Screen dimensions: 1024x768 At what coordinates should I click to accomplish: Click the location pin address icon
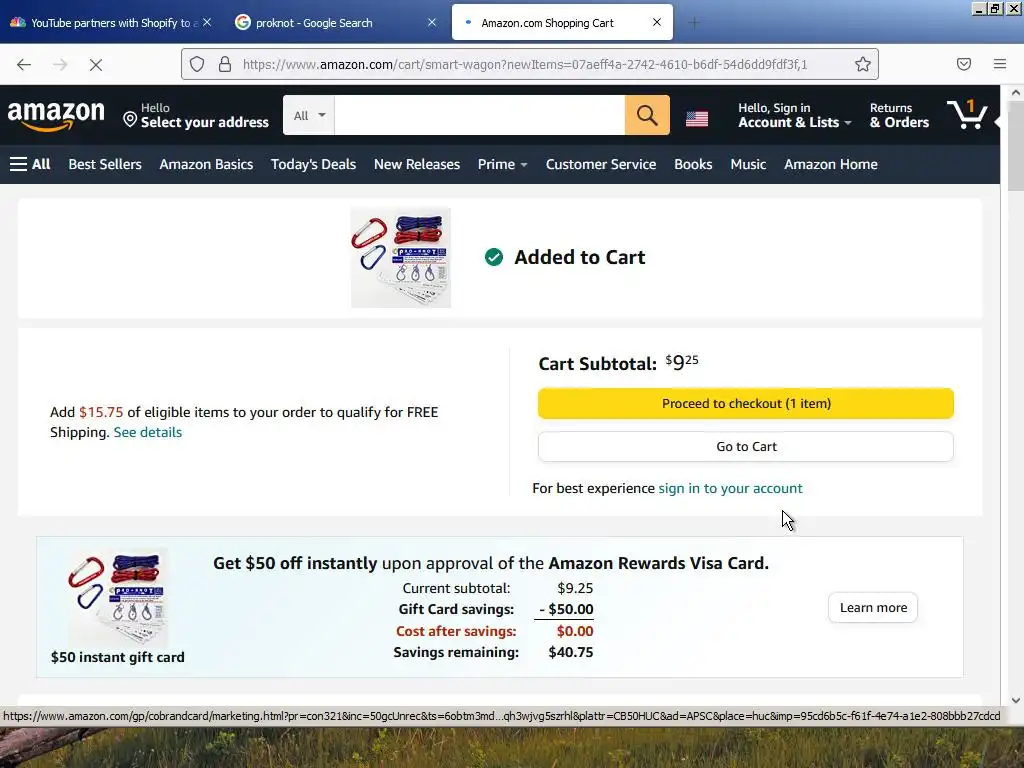(130, 120)
